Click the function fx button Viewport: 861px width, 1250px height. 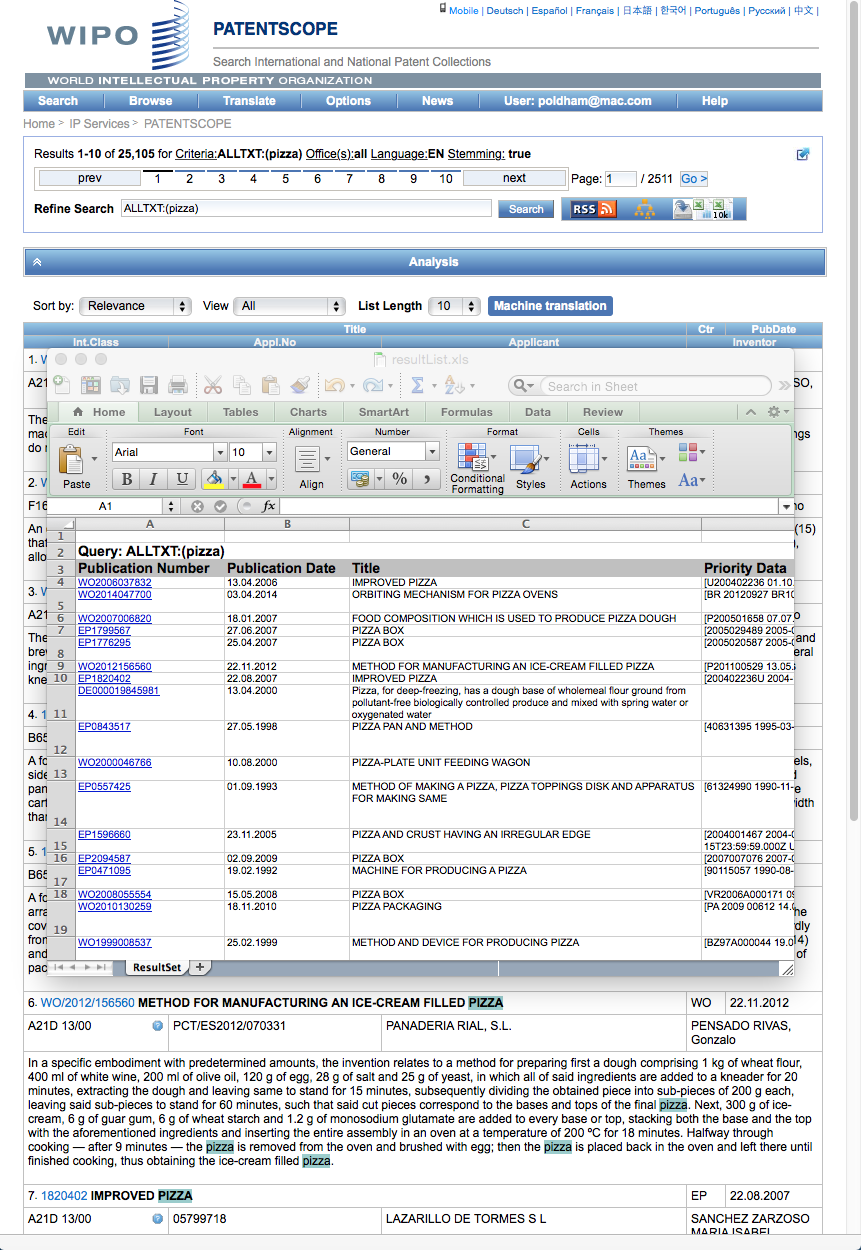tap(269, 507)
